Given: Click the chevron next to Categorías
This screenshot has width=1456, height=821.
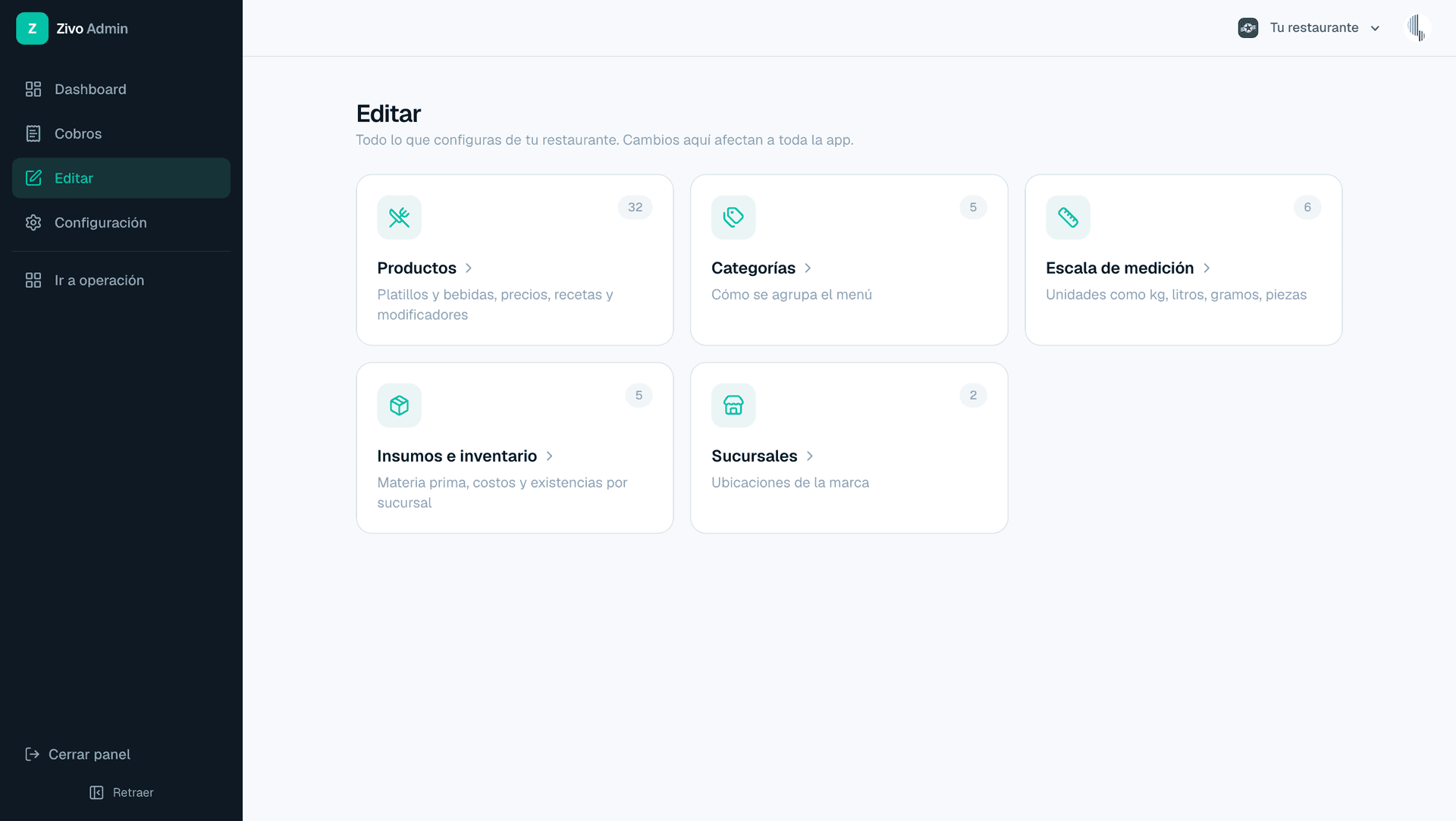Looking at the screenshot, I should click(x=808, y=268).
